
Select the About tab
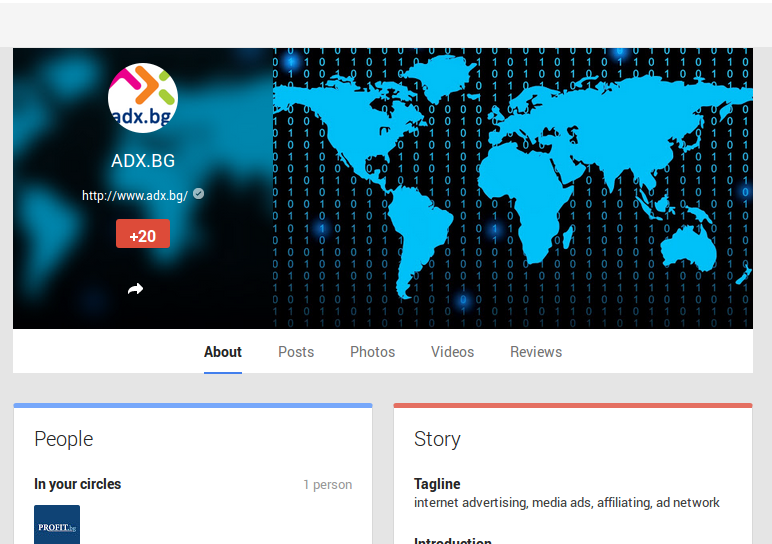(x=223, y=352)
